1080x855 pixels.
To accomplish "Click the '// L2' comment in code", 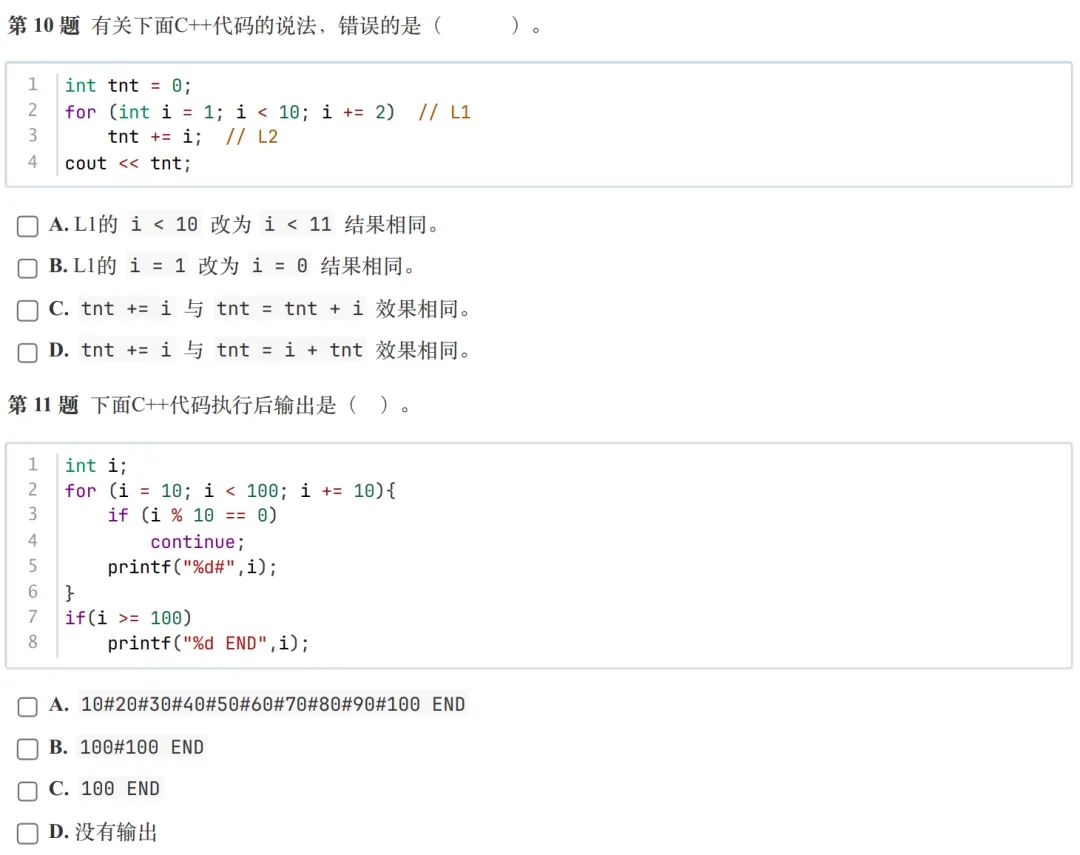I will (x=252, y=136).
